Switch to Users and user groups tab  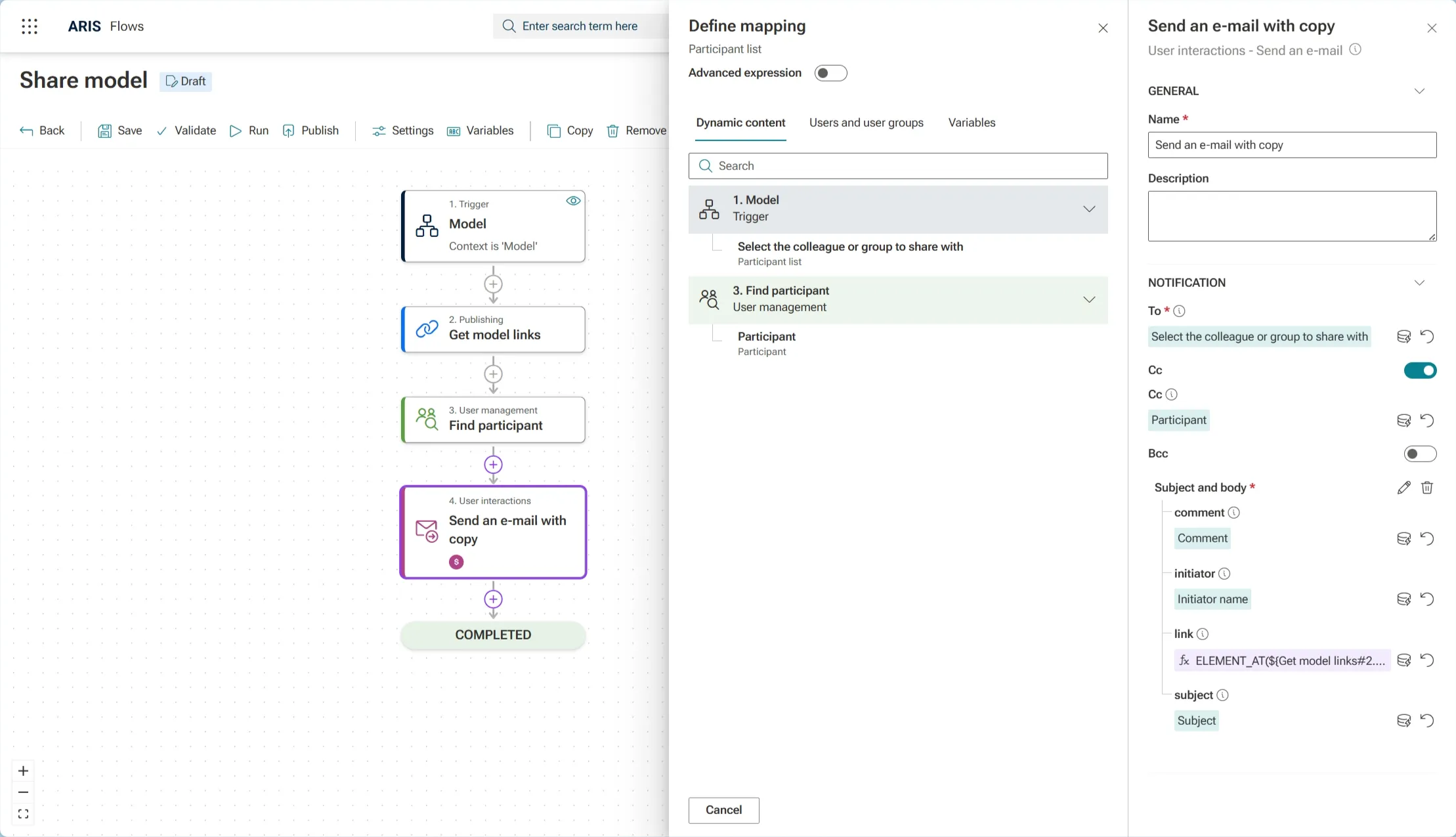click(x=866, y=123)
